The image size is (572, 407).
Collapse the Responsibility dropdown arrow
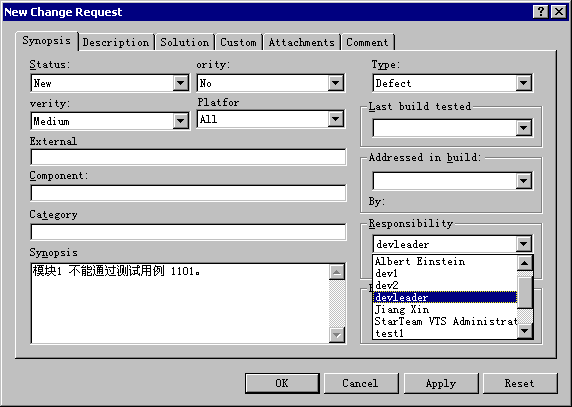point(523,244)
